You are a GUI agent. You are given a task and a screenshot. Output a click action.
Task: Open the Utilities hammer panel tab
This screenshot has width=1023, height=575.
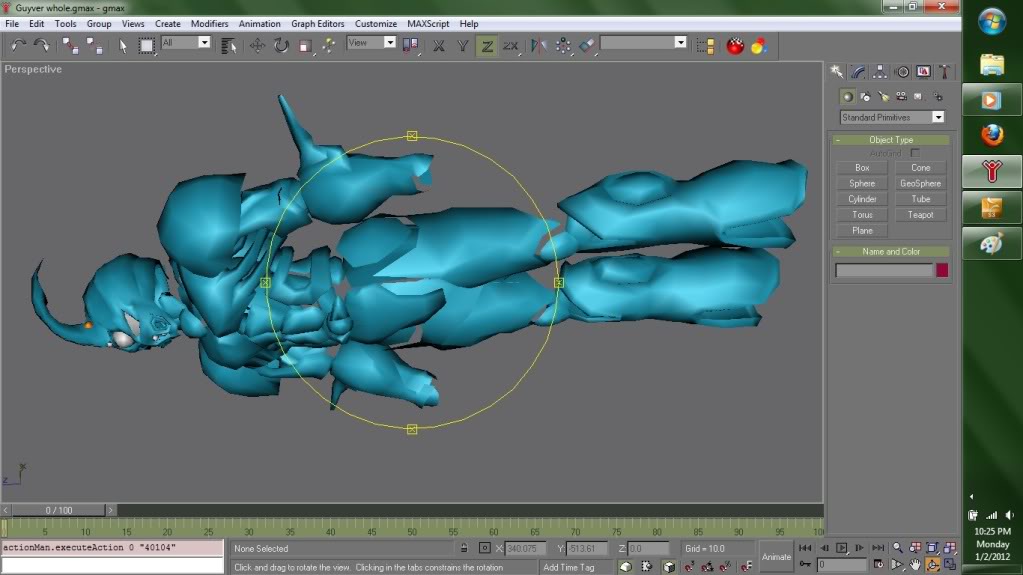tap(943, 72)
